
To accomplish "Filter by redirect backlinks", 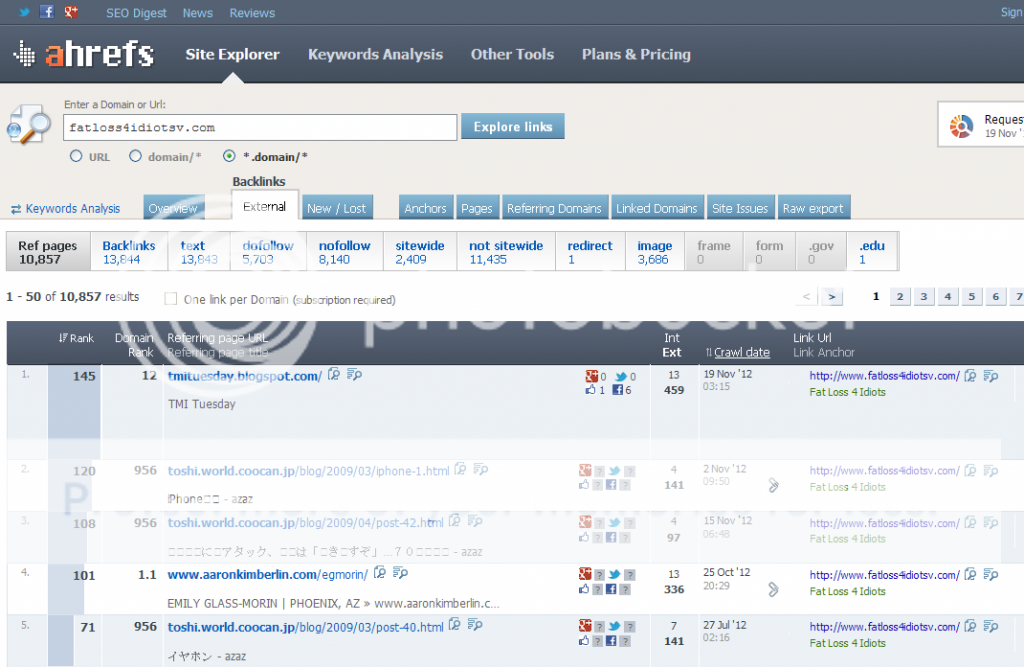I will tap(590, 252).
